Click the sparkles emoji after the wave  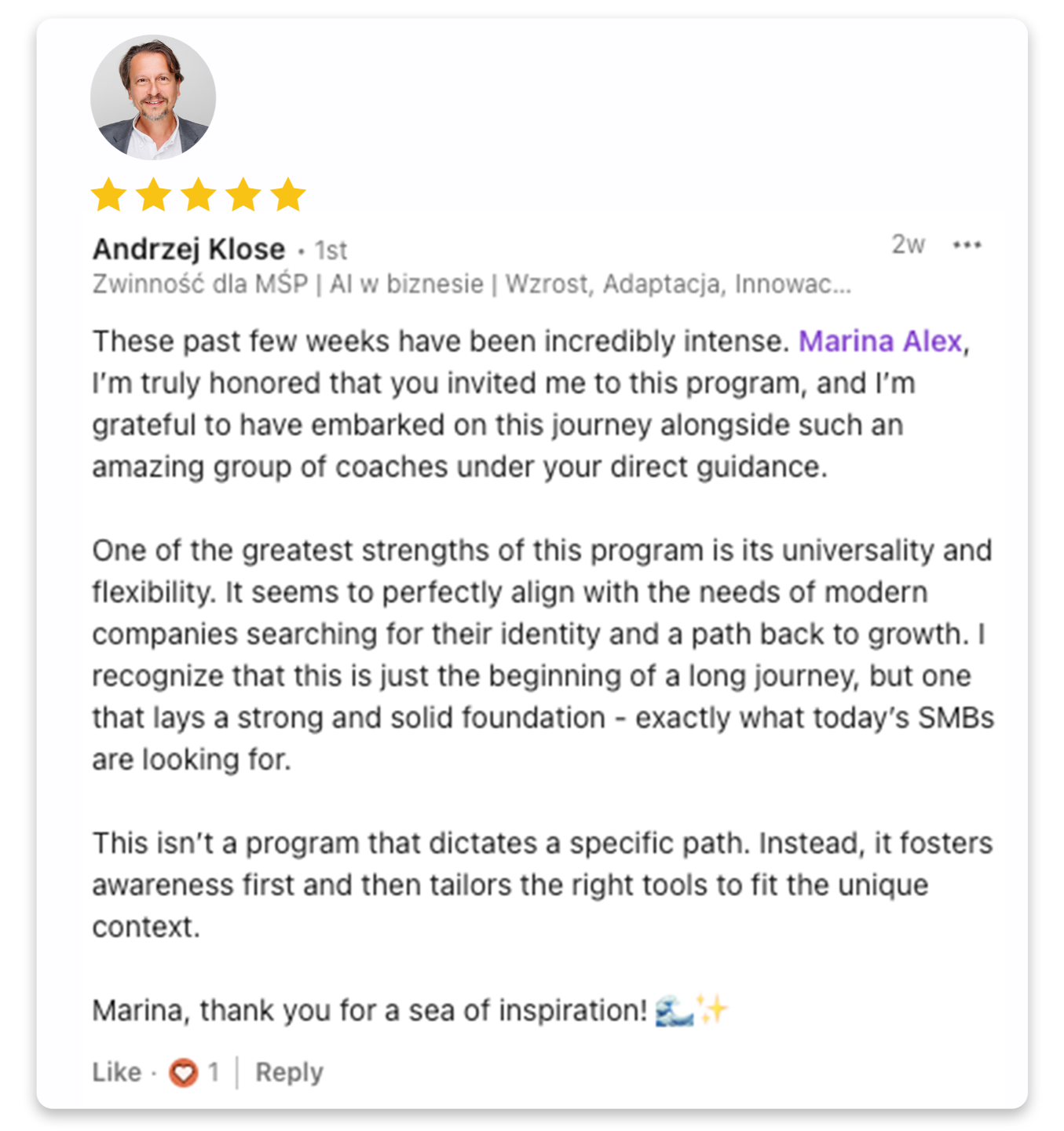coord(713,1009)
